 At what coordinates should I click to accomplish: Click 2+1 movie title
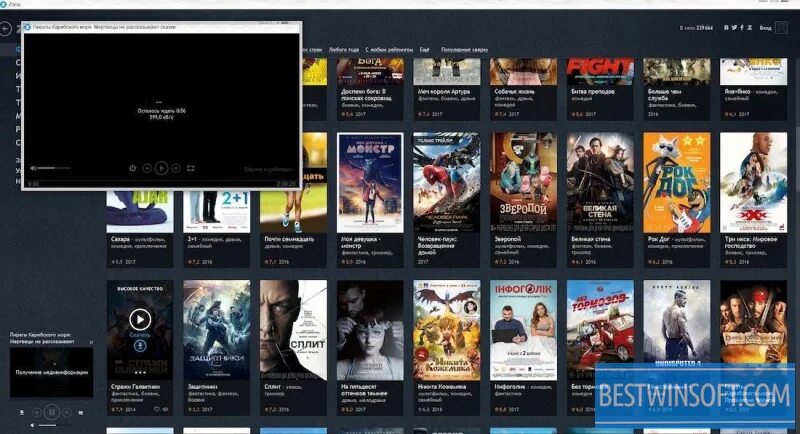point(192,239)
